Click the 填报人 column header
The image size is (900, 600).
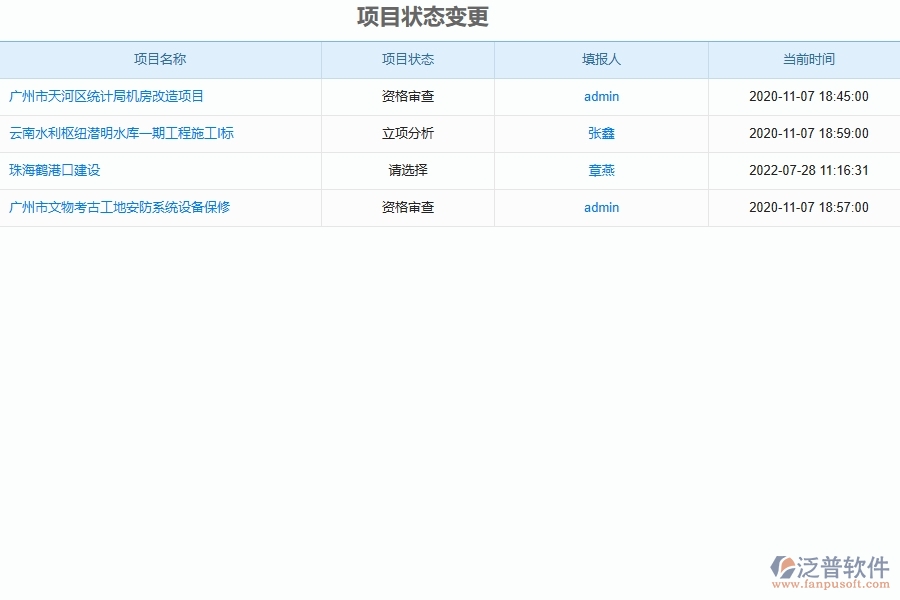[x=600, y=59]
